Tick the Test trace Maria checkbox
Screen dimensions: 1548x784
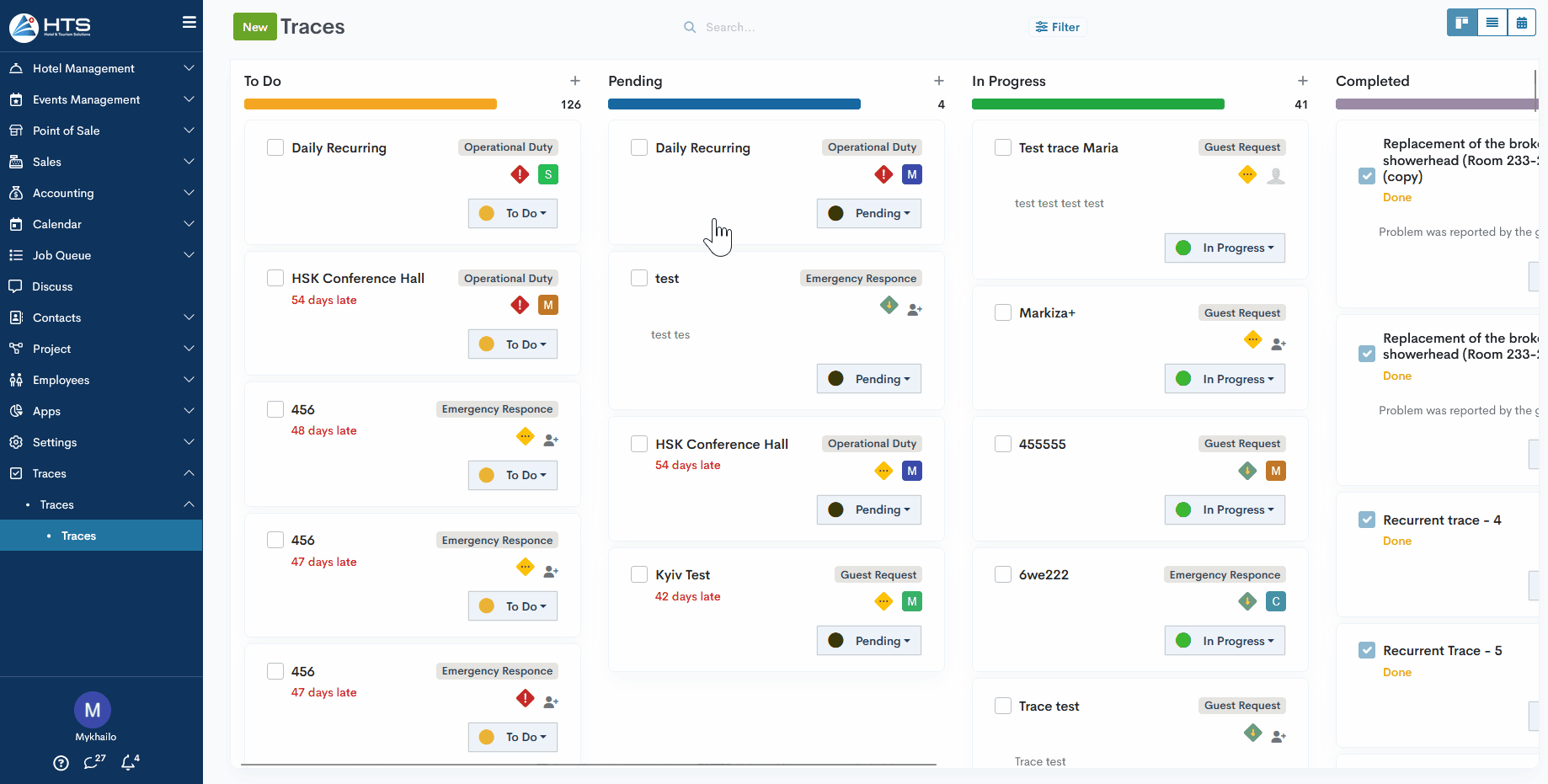[1003, 147]
